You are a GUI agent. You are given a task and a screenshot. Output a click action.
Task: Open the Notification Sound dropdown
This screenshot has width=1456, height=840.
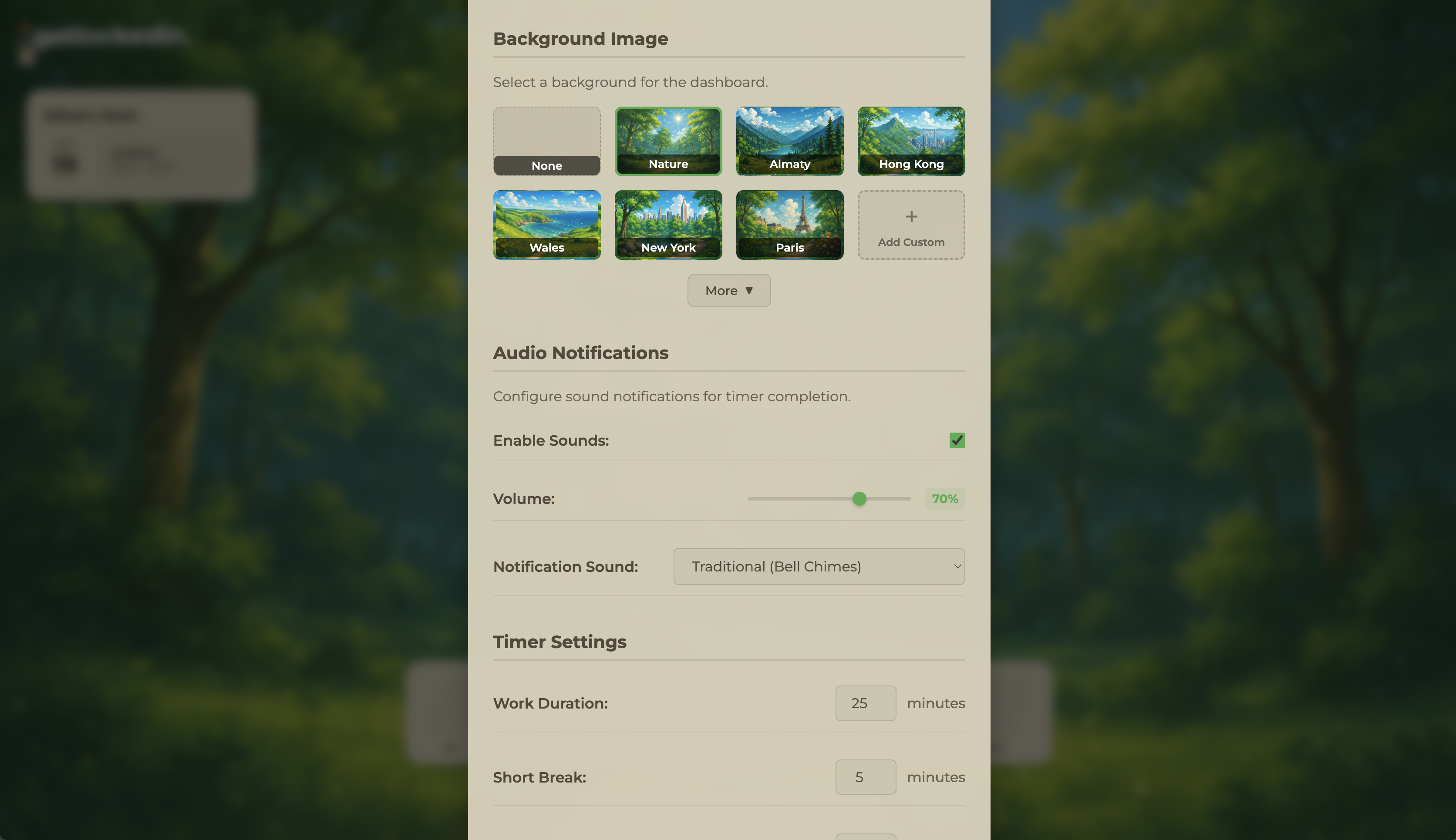point(819,566)
